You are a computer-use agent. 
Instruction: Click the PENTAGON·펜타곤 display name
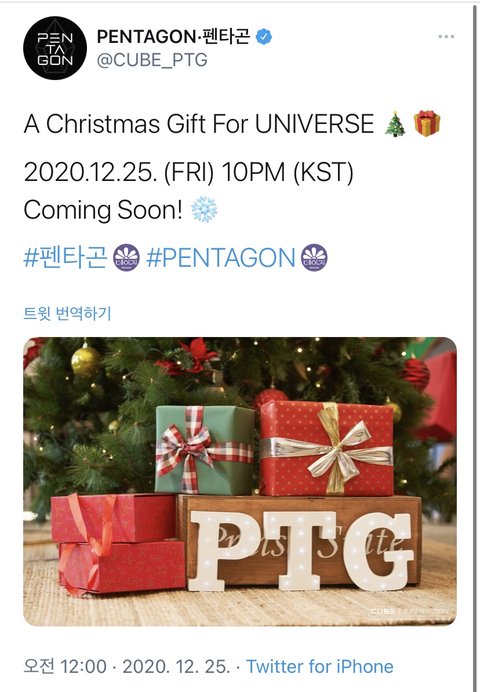[173, 36]
